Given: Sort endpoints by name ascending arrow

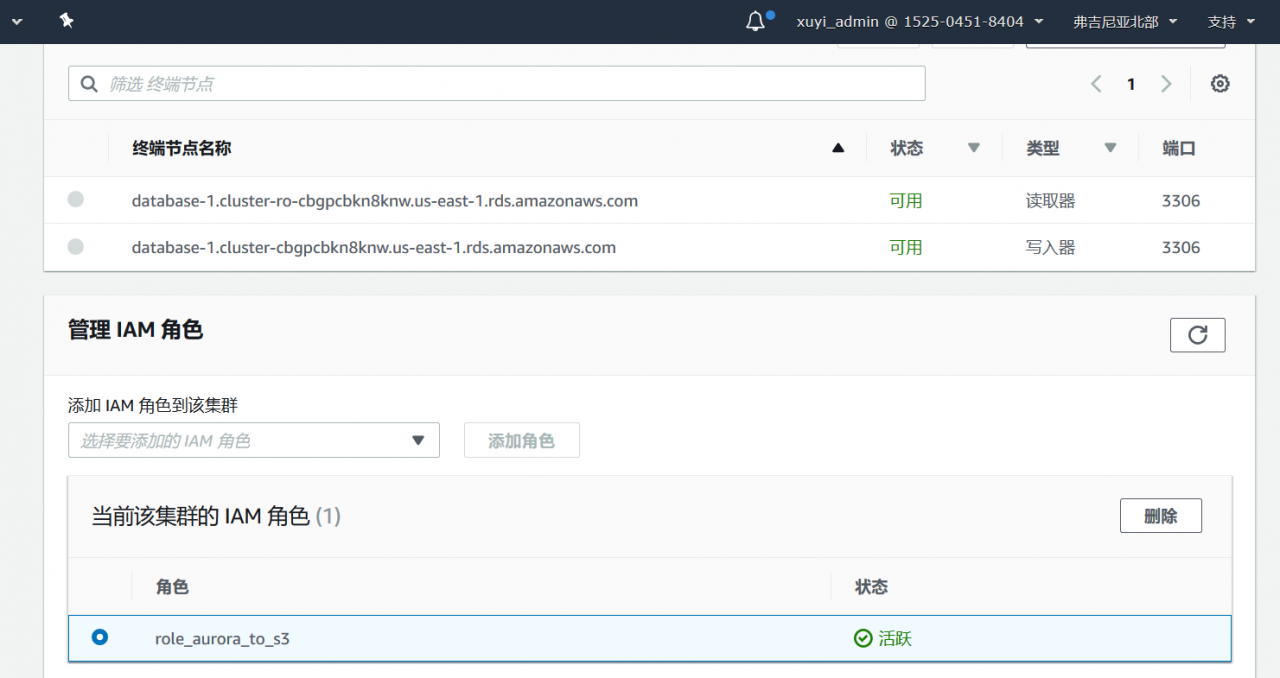Looking at the screenshot, I should tap(838, 148).
